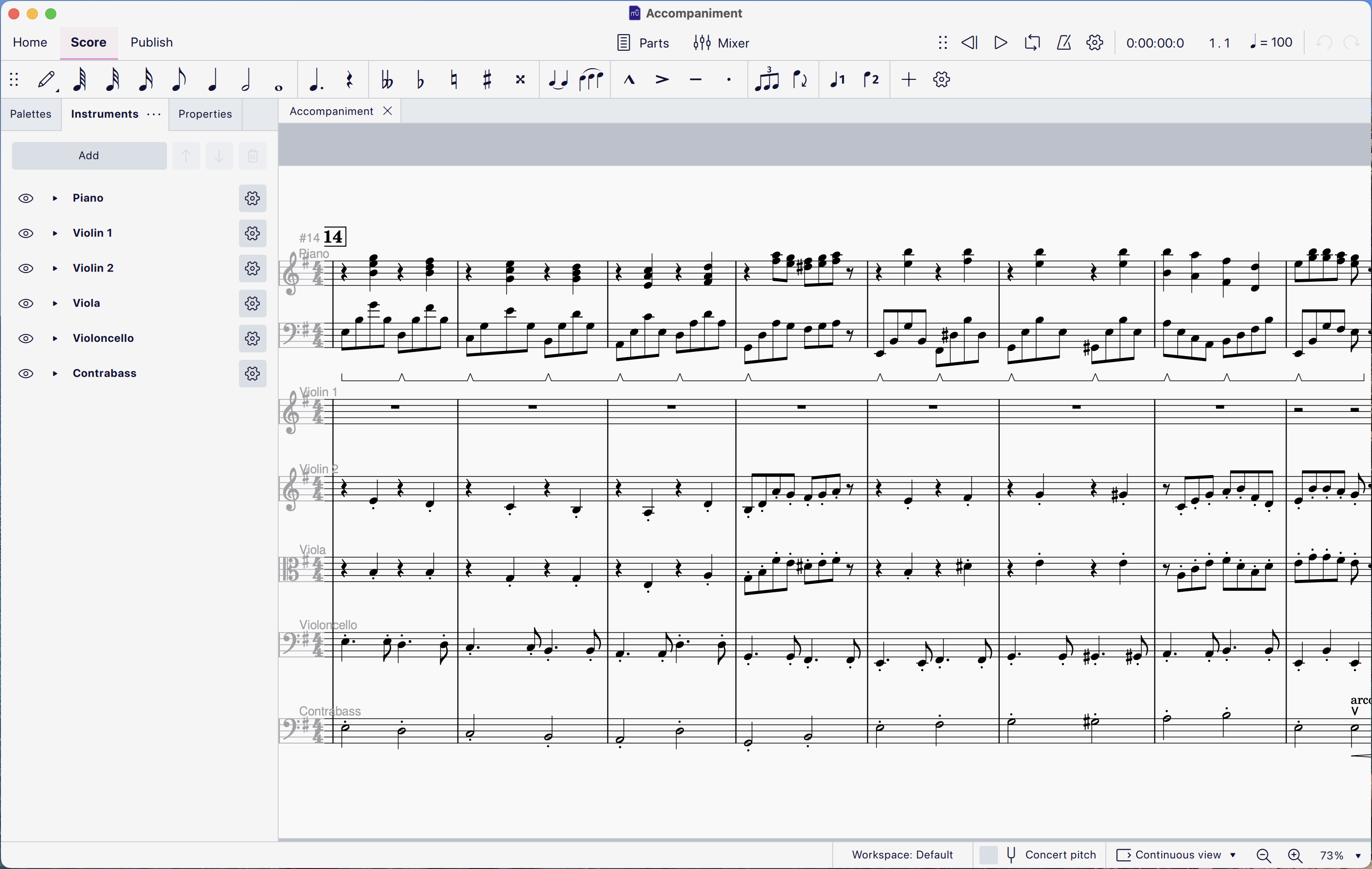Viewport: 1372px width, 869px height.
Task: Expand the Violin 1 instrument
Action: [55, 233]
